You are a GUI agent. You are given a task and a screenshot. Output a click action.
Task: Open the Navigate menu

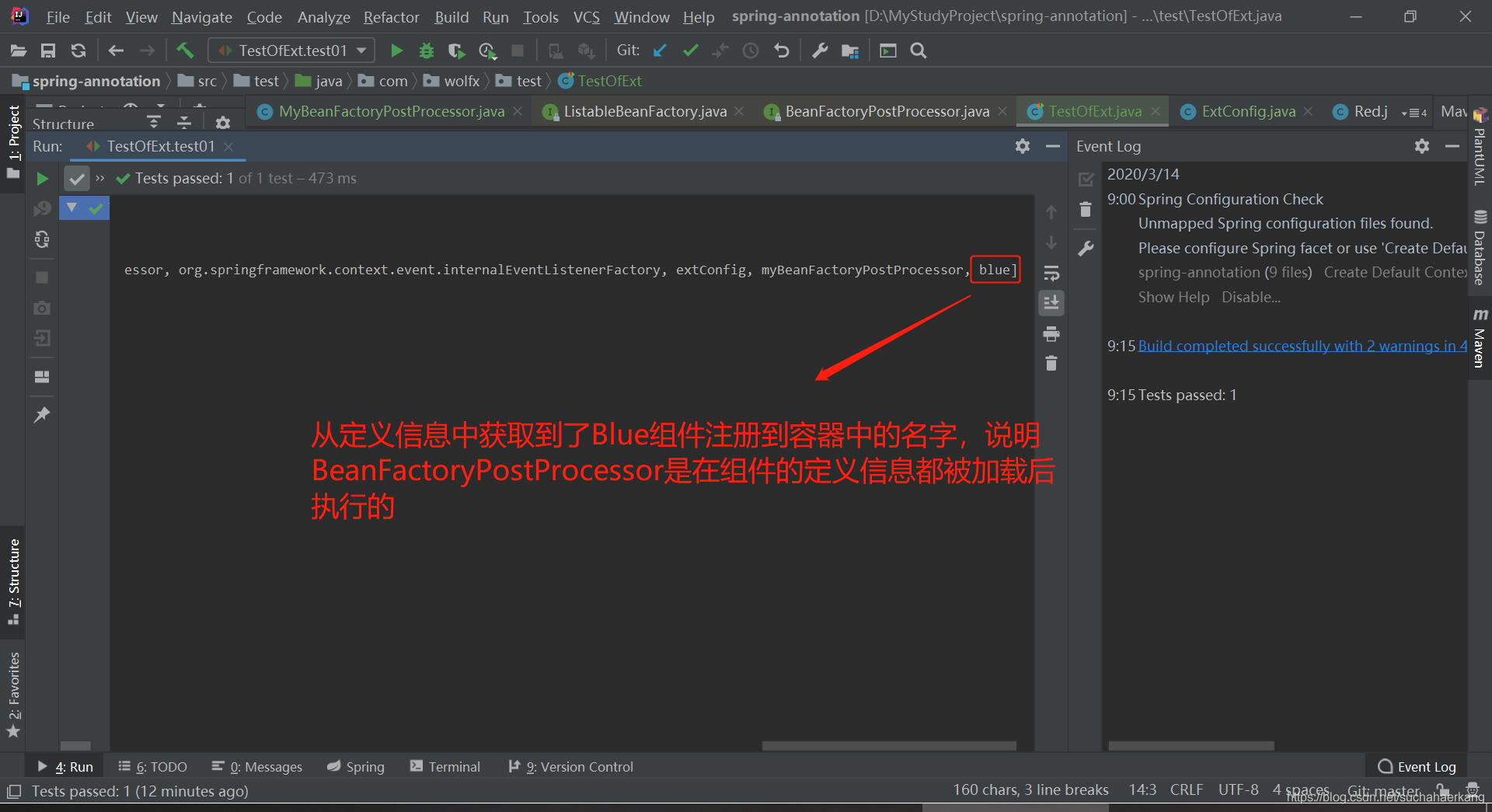pos(201,17)
